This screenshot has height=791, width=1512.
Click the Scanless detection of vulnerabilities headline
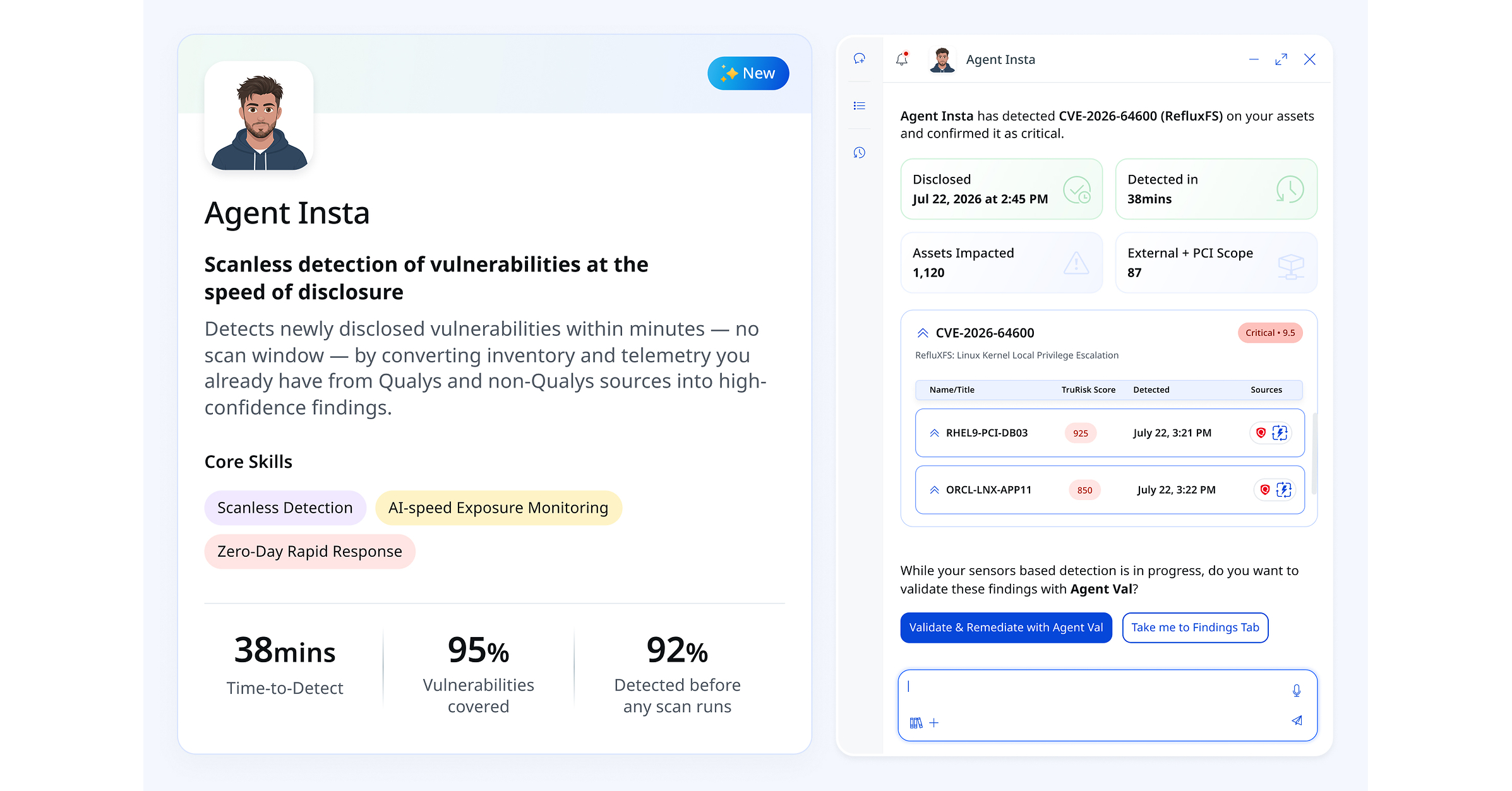tap(426, 278)
